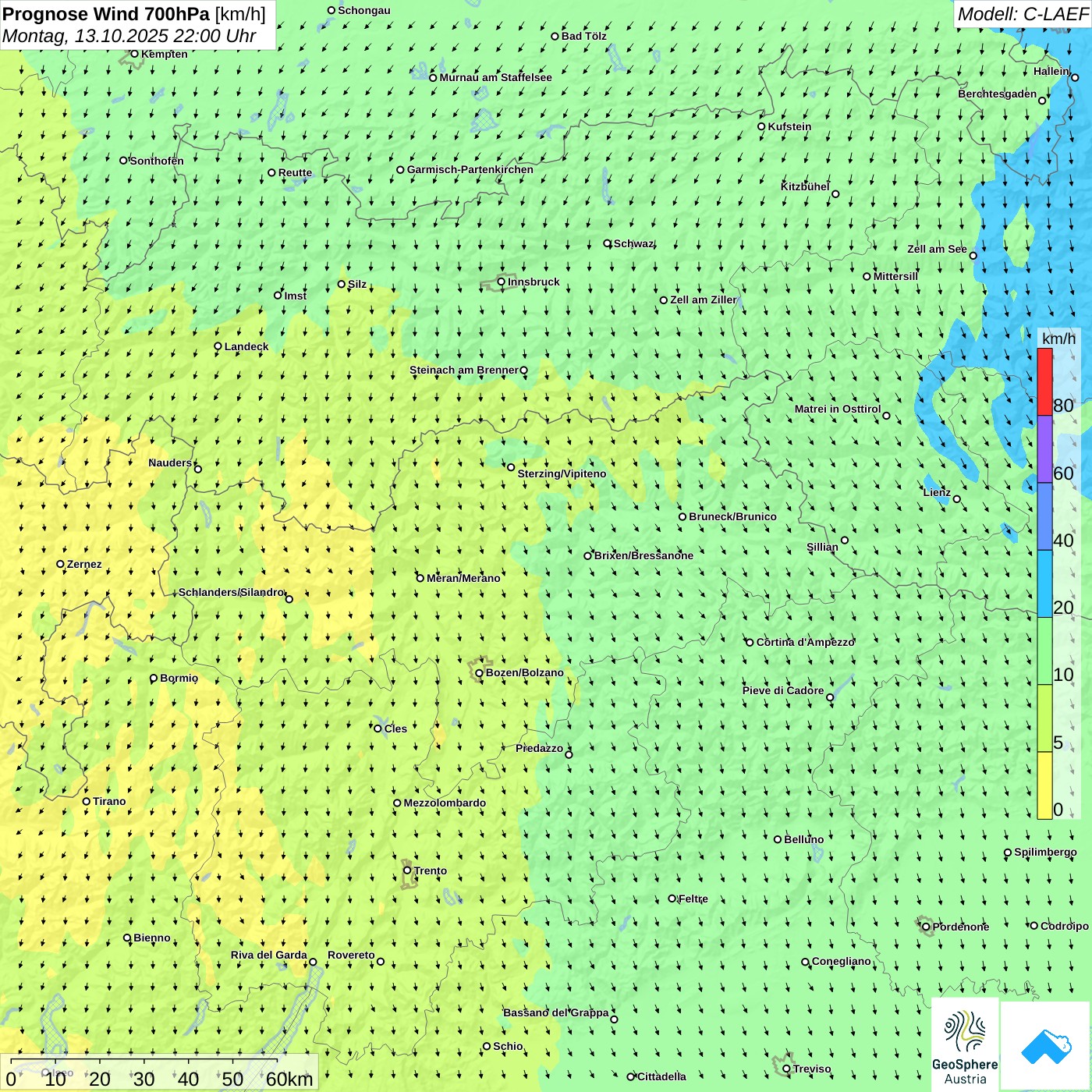Click the '60km' scale bar label
Screen dimensions: 1092x1092
289,1079
